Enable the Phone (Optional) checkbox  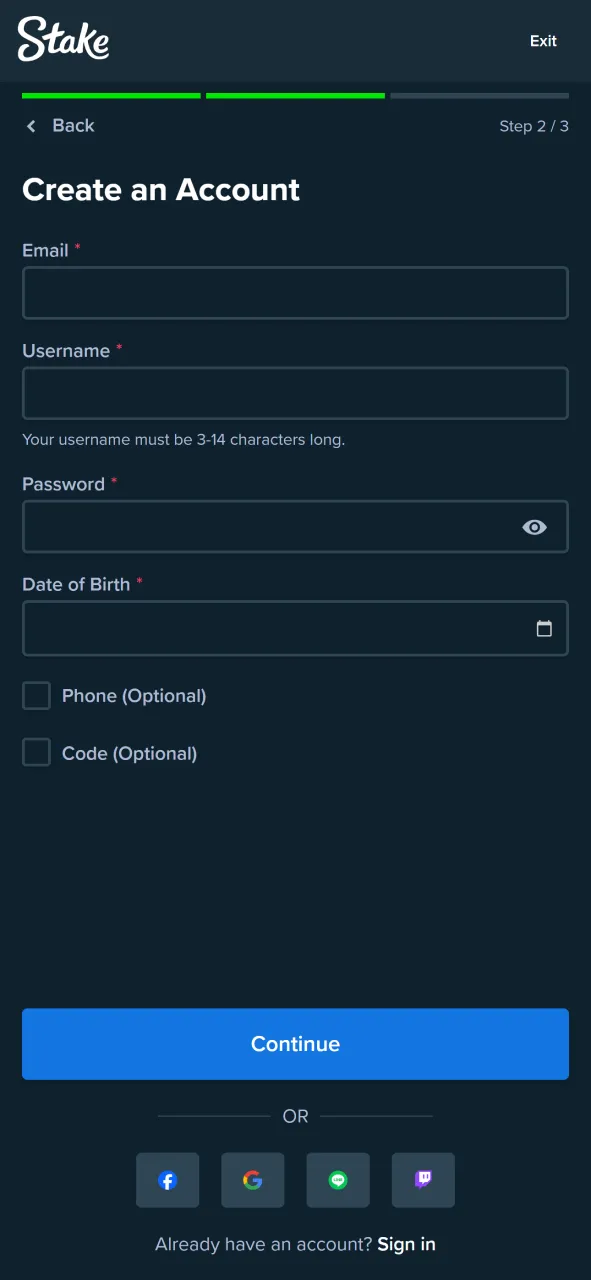(x=36, y=695)
